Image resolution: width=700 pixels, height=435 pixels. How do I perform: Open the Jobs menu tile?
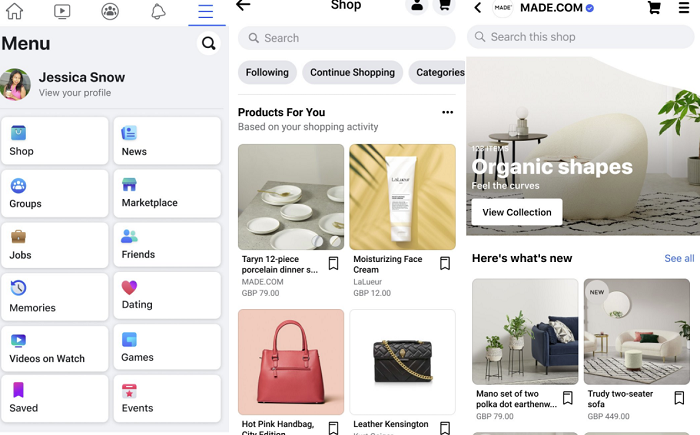pyautogui.click(x=55, y=245)
